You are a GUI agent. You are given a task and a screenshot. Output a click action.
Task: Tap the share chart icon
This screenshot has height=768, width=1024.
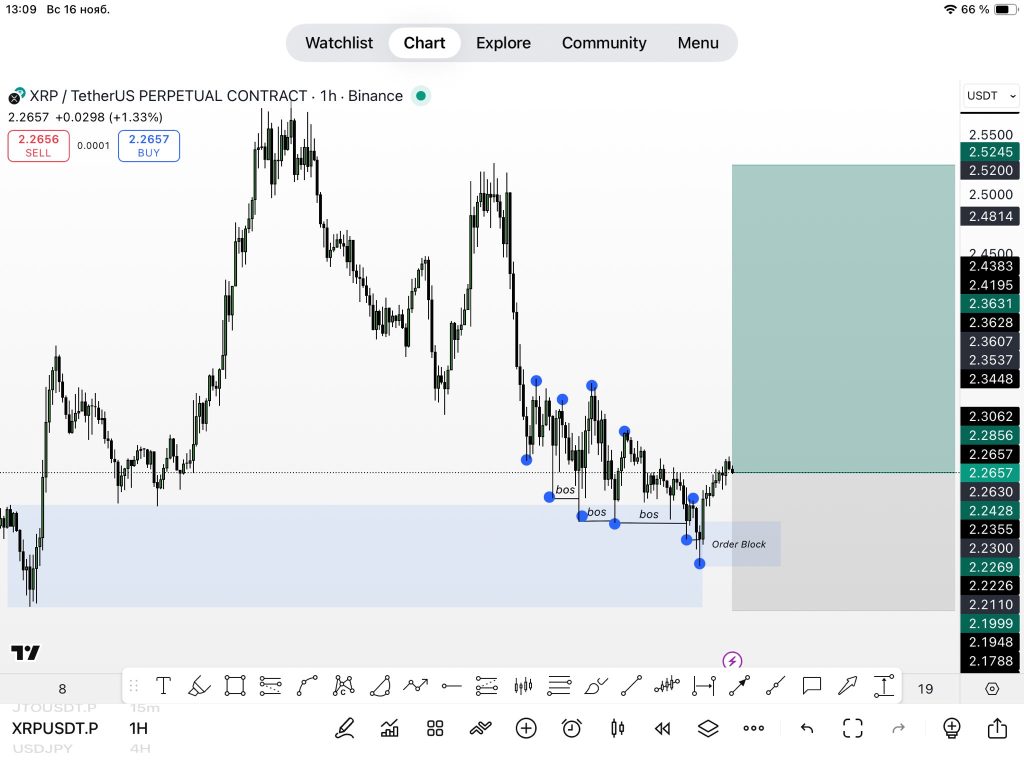[997, 728]
